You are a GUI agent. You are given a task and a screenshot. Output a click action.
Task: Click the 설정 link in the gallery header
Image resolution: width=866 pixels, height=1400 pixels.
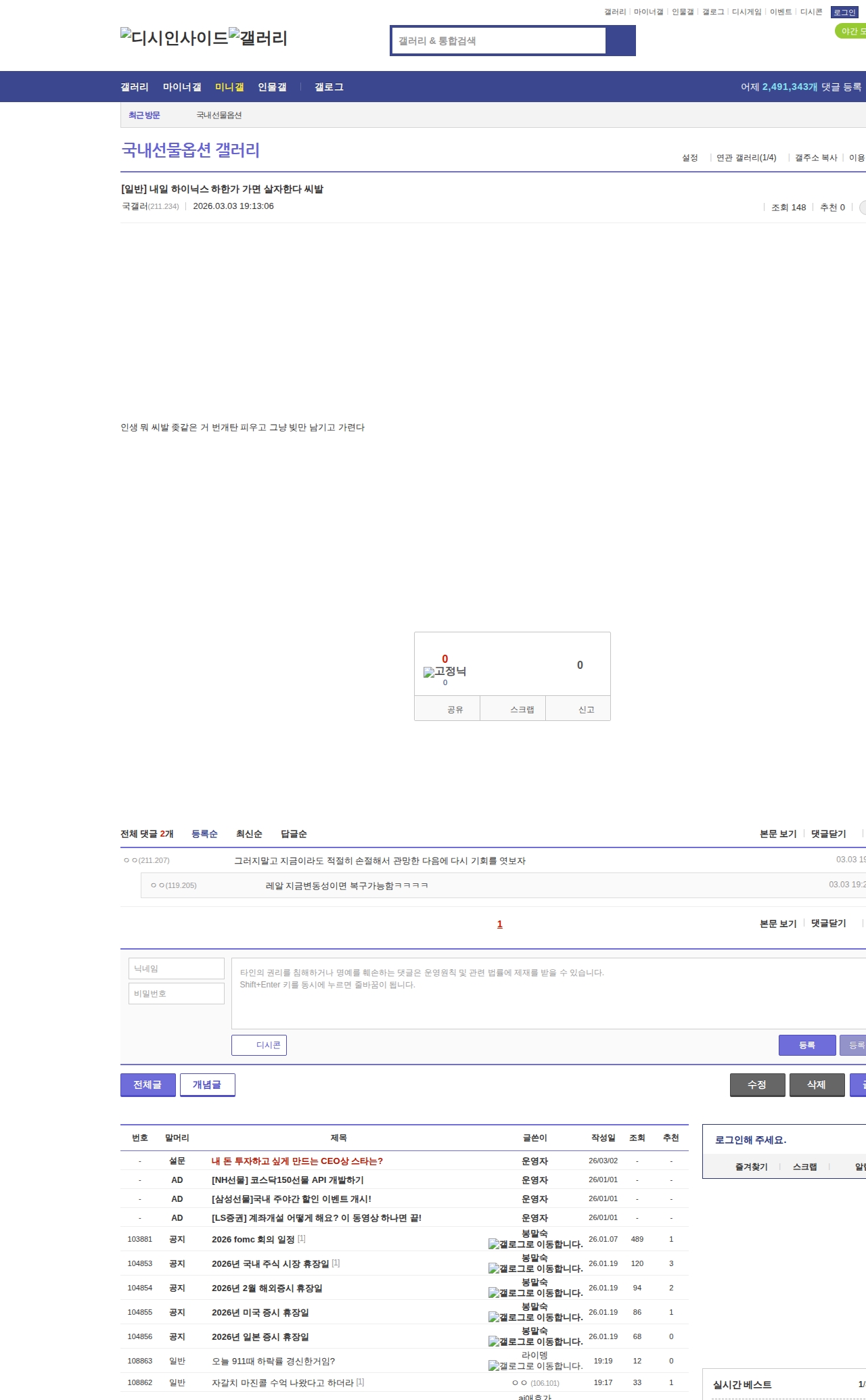point(689,158)
